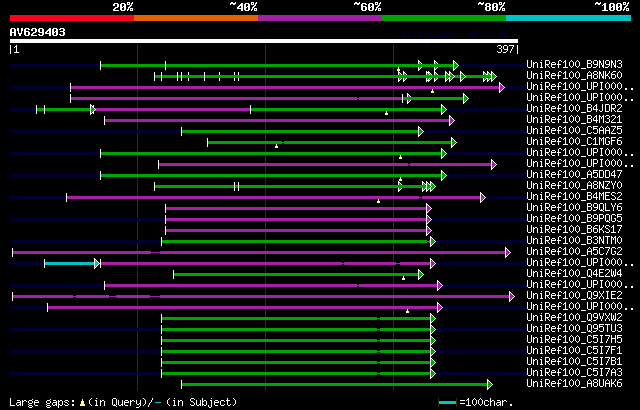640x410 pixels.
Task: Pick the UniRef100_B3NTM0 label
Action: 574,241
